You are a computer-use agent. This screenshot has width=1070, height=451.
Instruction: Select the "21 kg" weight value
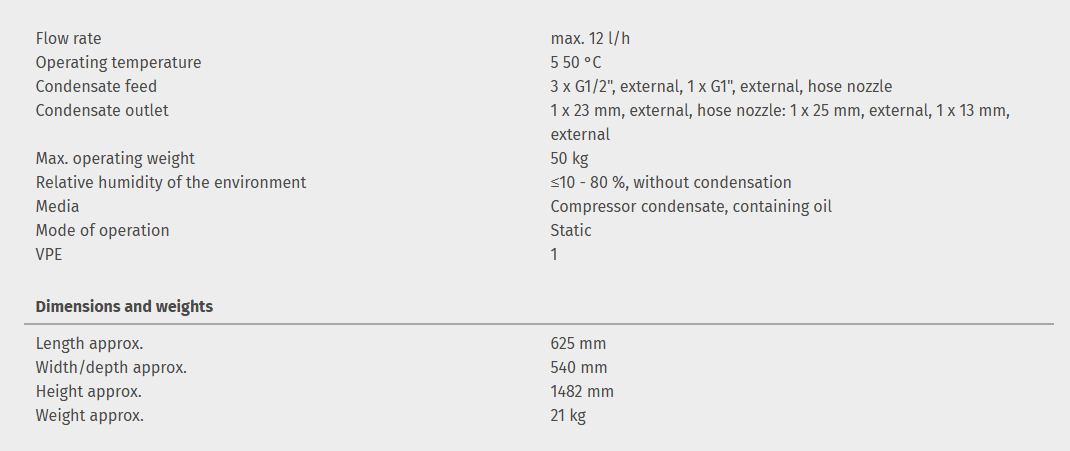click(568, 416)
